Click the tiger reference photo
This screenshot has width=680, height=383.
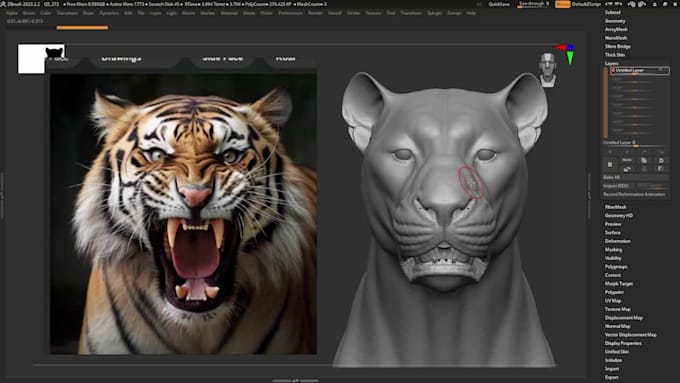183,214
